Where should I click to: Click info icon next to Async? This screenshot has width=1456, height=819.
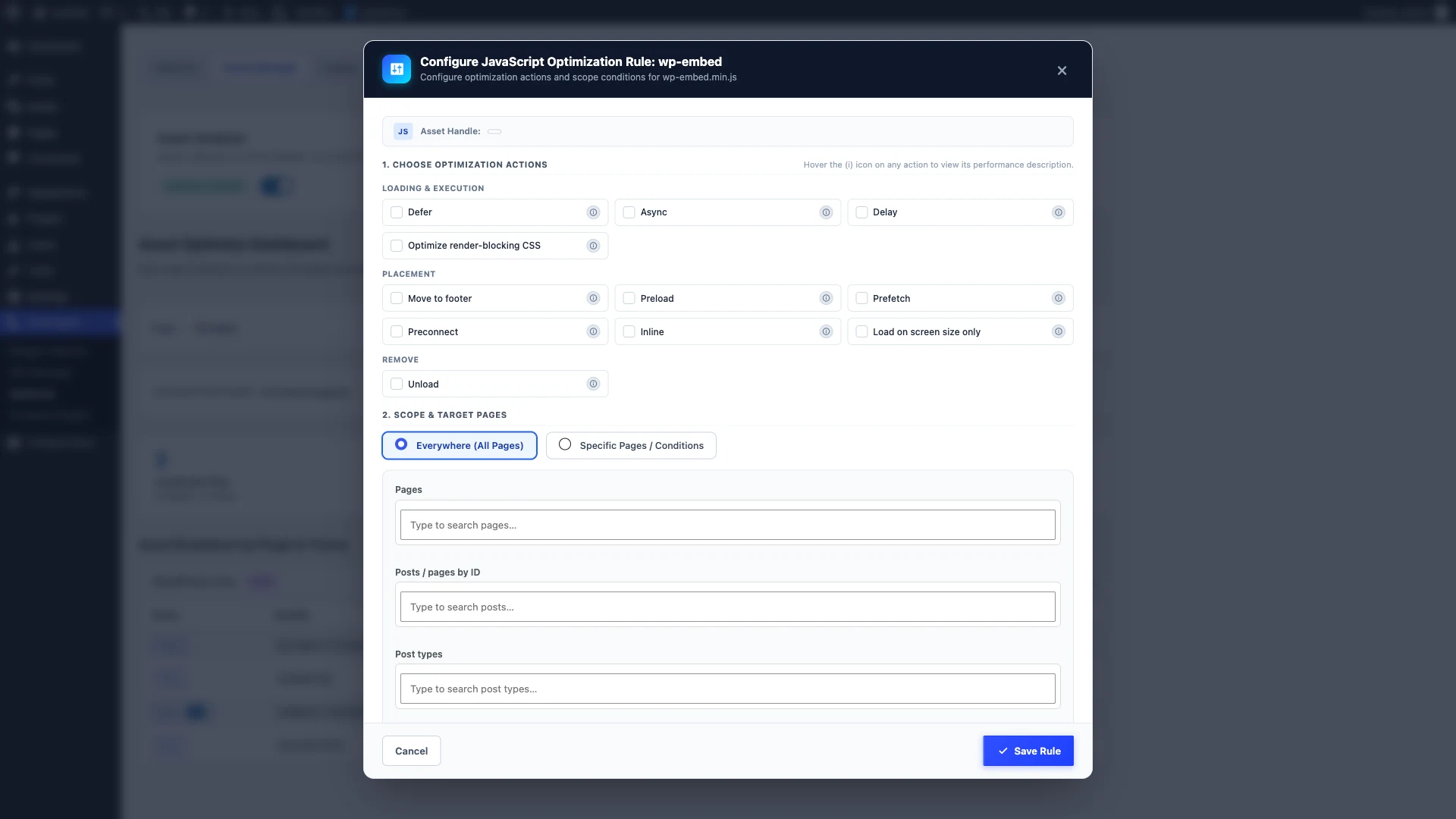point(826,212)
